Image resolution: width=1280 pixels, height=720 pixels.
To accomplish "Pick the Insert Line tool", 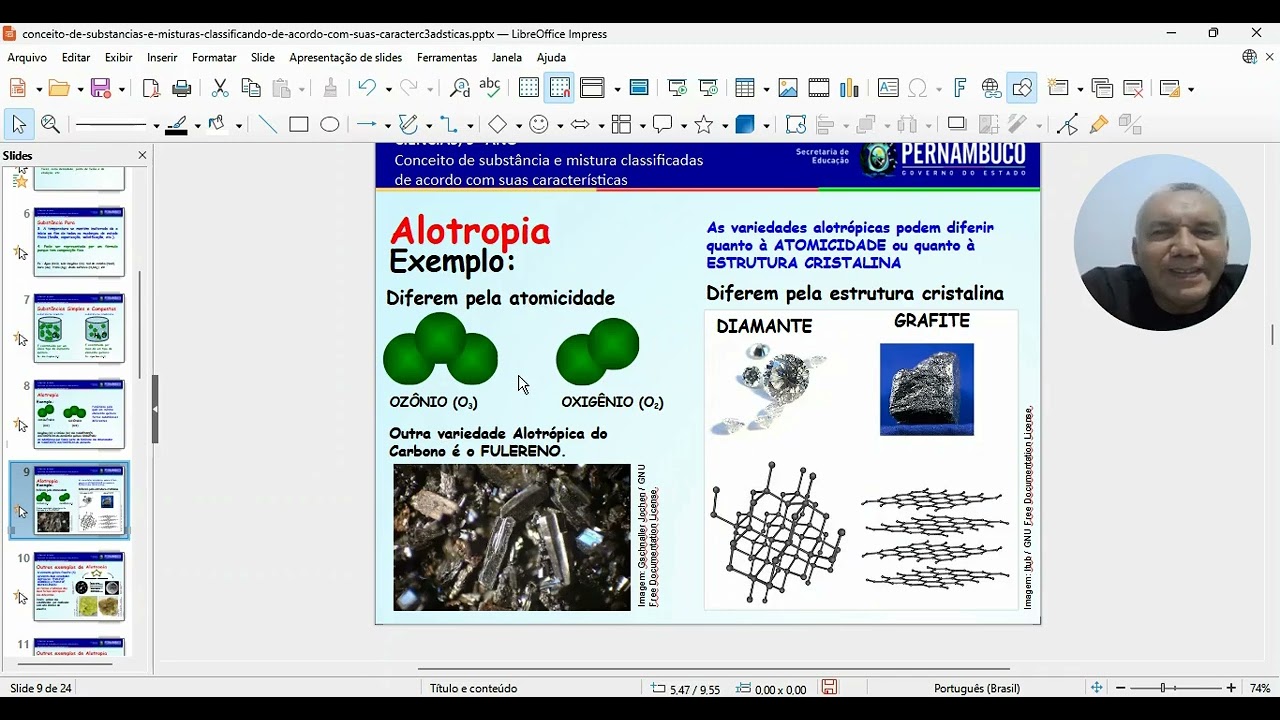I will 268,125.
